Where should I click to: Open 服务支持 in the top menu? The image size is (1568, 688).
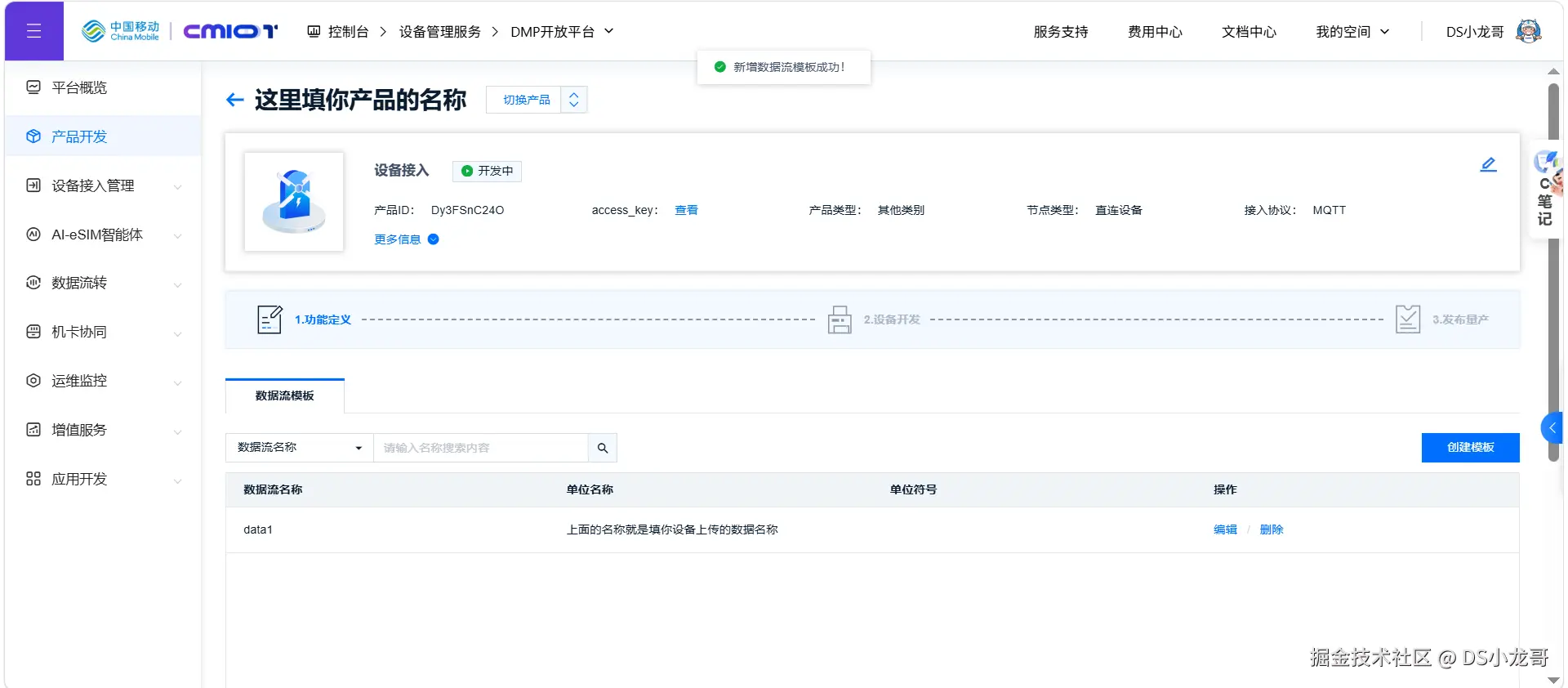[x=1061, y=31]
